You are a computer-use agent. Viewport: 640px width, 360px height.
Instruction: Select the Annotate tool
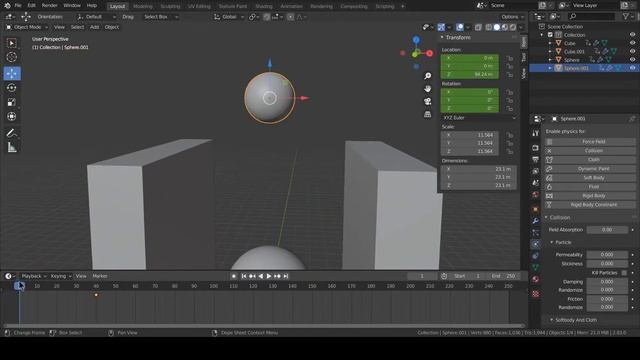click(x=12, y=133)
